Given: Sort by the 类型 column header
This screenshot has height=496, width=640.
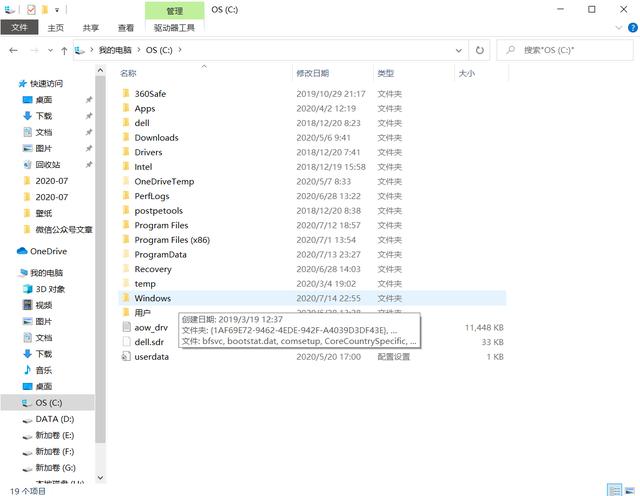Looking at the screenshot, I should point(386,73).
